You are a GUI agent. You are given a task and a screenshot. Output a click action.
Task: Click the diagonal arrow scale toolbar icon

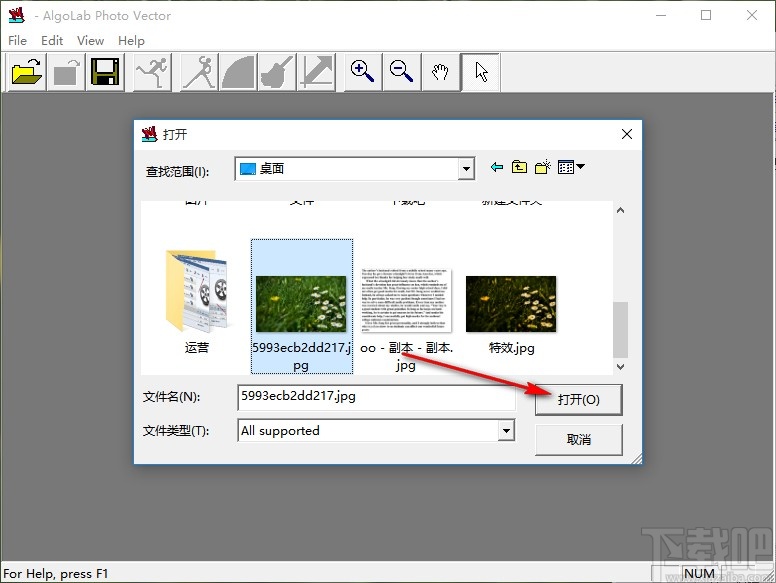point(316,72)
